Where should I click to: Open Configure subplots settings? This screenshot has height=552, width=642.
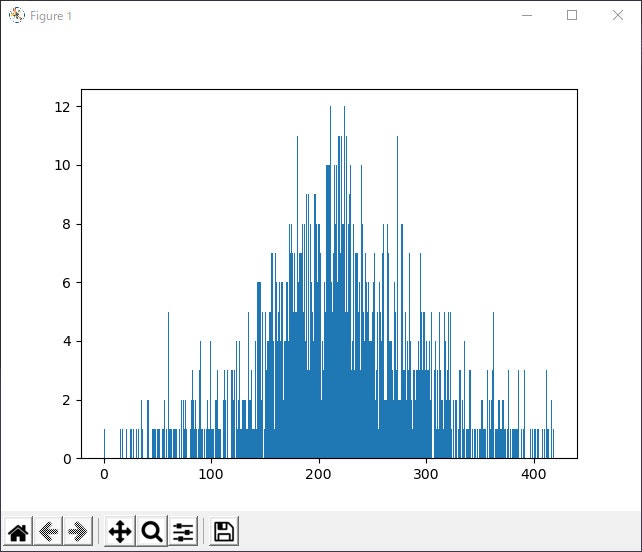[x=183, y=532]
